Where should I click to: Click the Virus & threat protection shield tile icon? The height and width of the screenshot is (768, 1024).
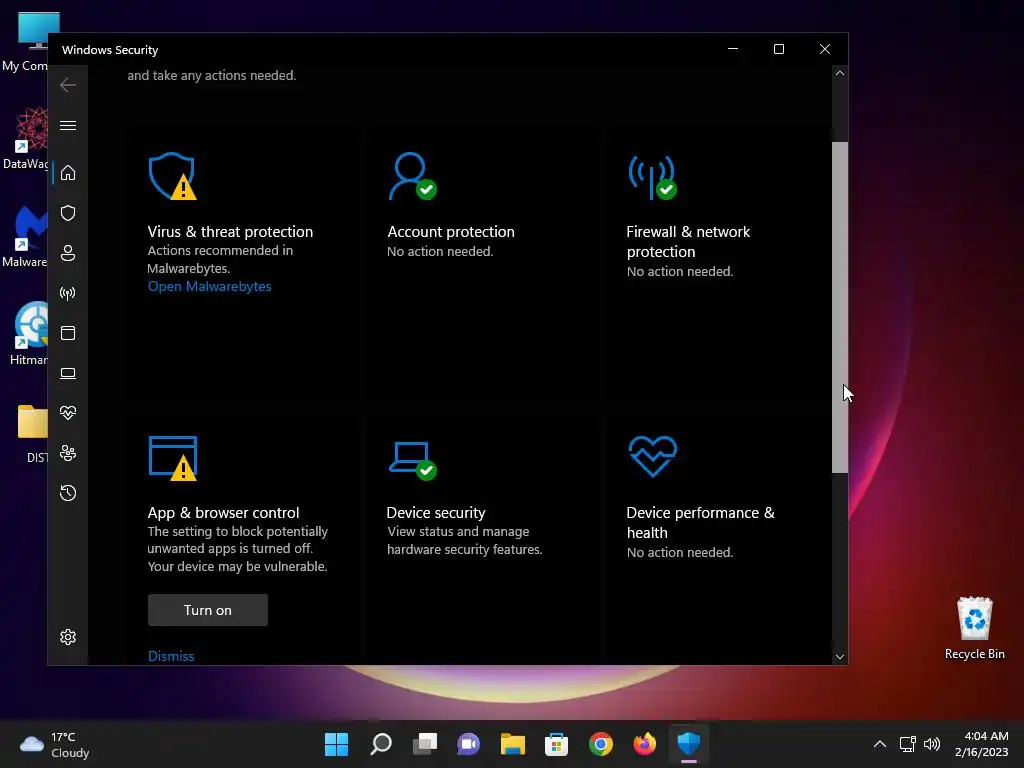[x=172, y=176]
